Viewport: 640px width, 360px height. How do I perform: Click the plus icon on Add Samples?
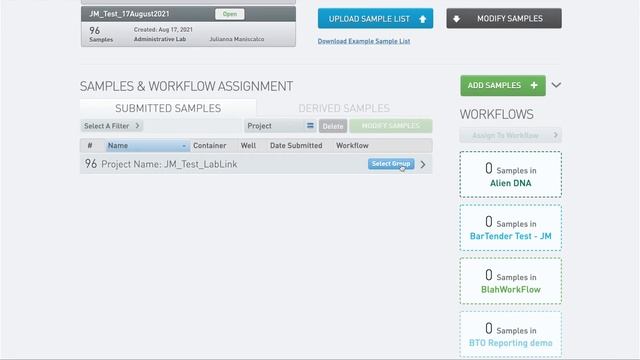(x=534, y=85)
